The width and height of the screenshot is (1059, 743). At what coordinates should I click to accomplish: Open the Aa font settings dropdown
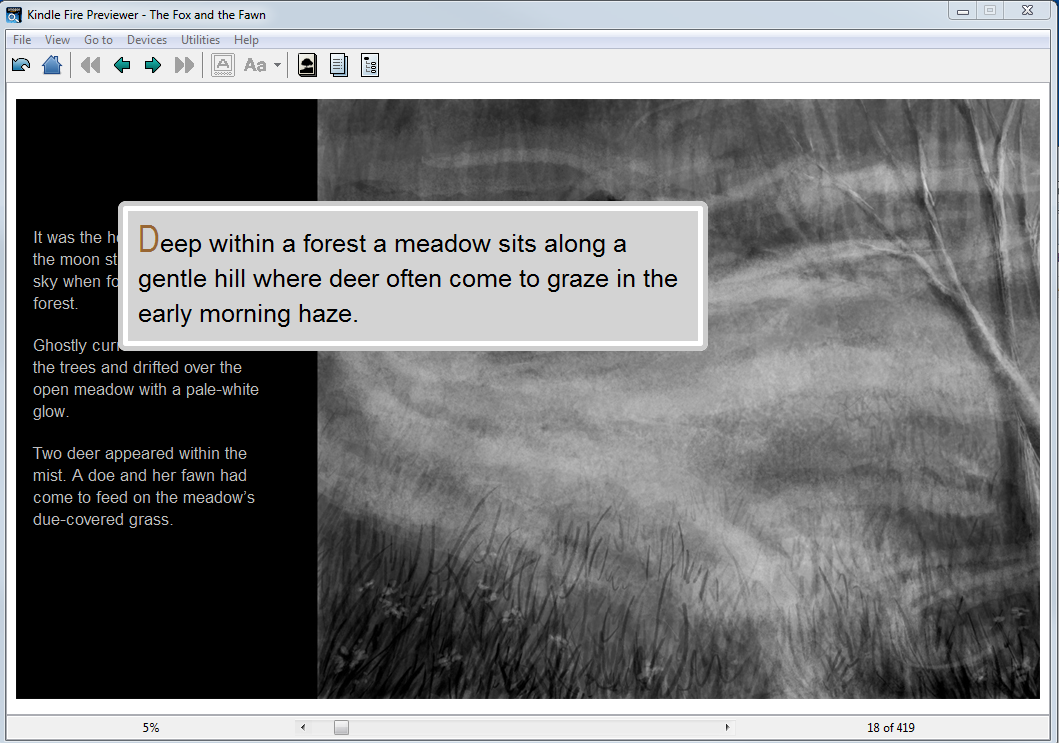click(x=261, y=64)
